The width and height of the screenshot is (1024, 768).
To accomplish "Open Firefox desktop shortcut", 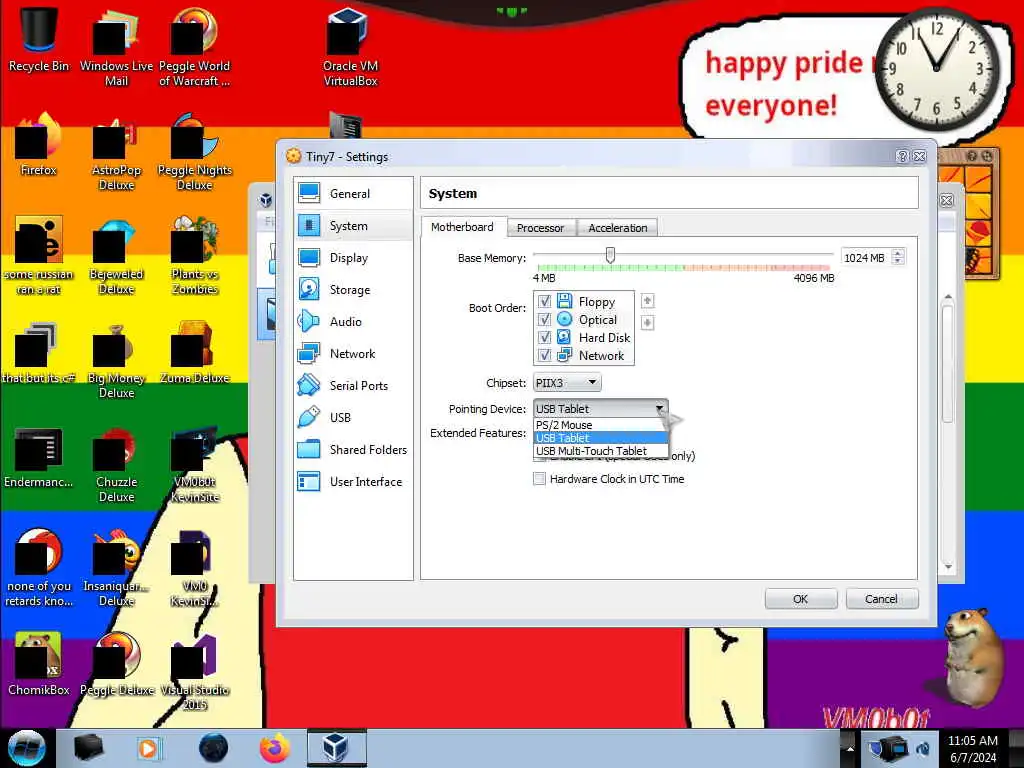I will click(x=39, y=145).
